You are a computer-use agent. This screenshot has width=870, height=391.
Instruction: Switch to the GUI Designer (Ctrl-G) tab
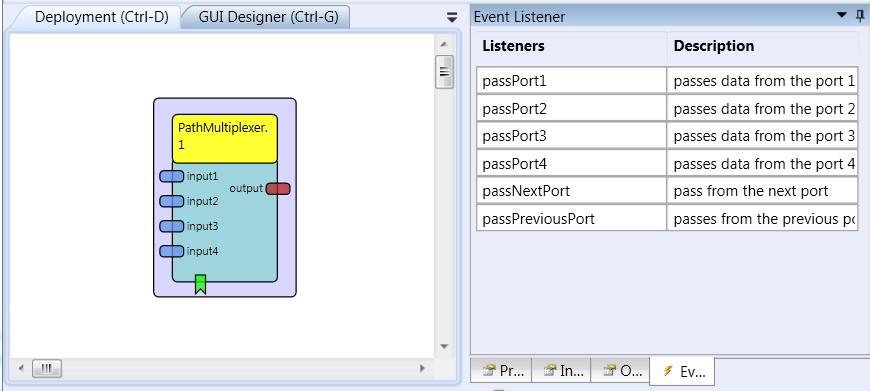pos(268,17)
